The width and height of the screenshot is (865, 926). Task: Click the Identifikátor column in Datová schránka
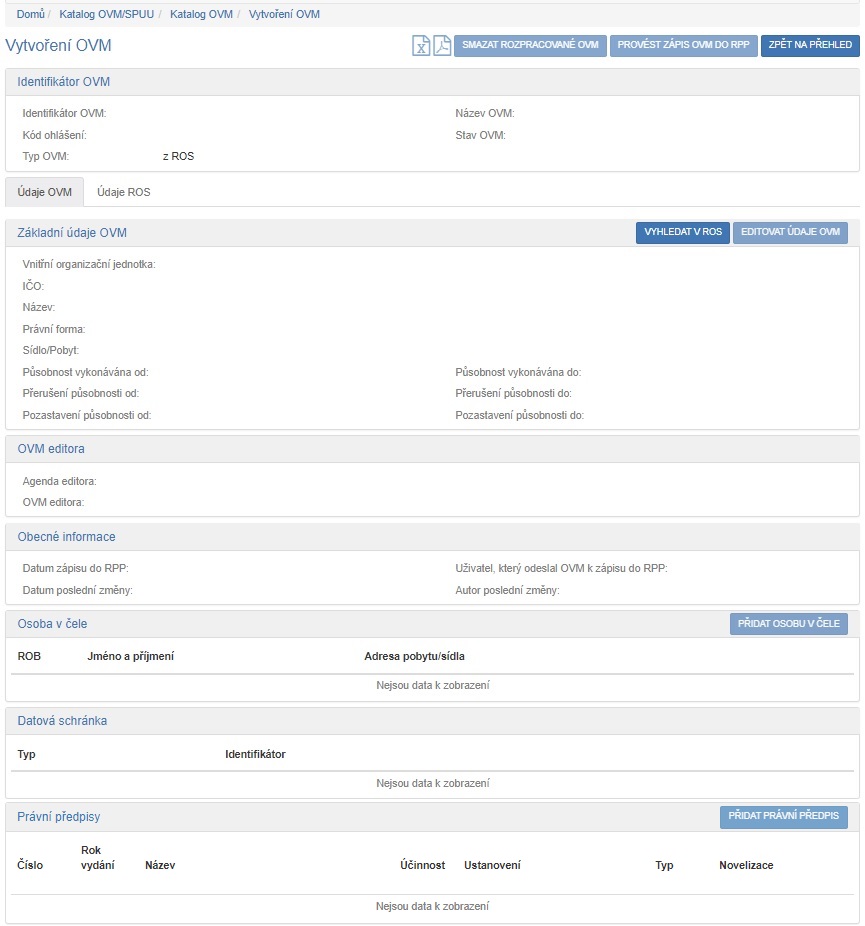(x=255, y=754)
